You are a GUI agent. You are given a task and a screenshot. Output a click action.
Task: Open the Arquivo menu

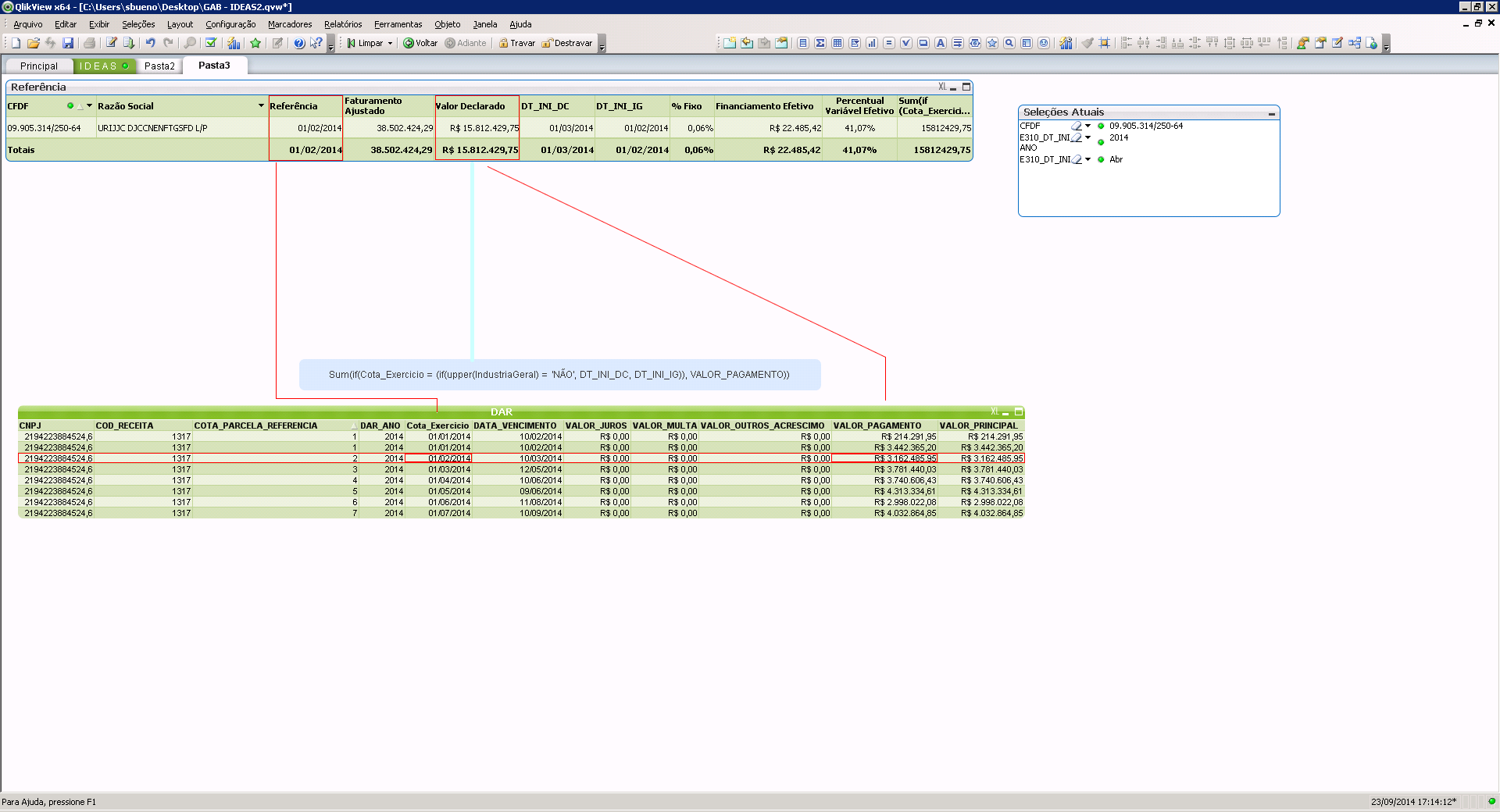pyautogui.click(x=28, y=24)
